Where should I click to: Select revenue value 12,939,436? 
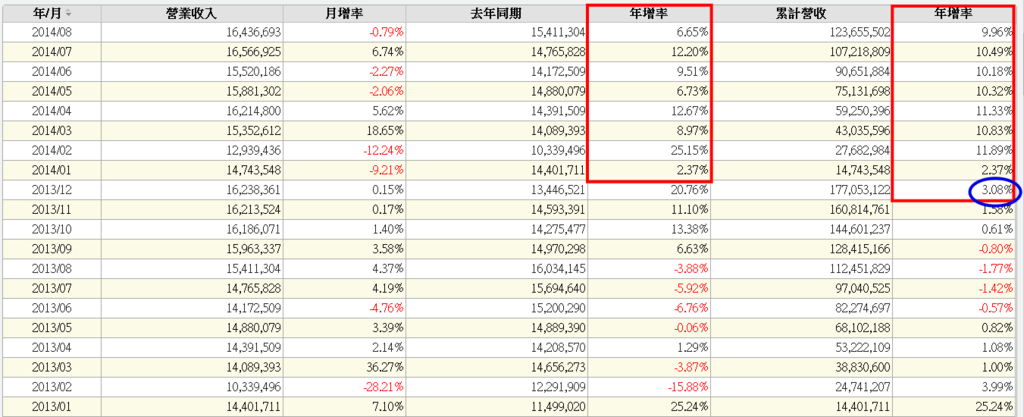click(252, 151)
